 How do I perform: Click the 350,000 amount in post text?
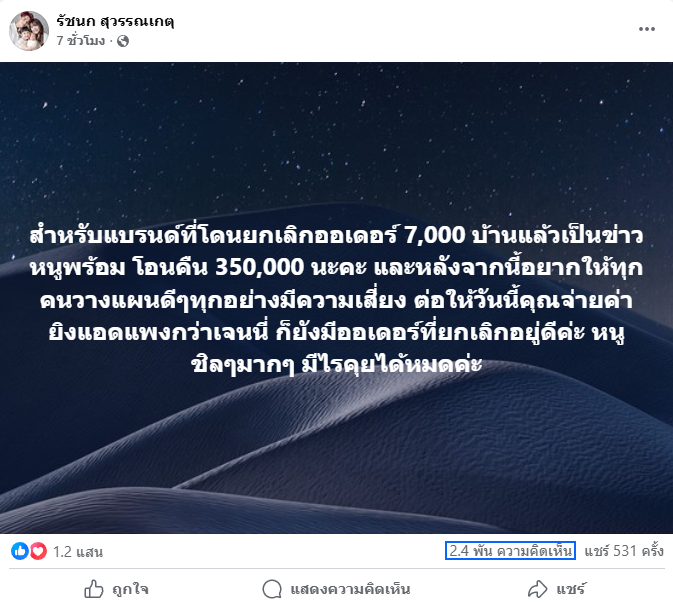[260, 267]
